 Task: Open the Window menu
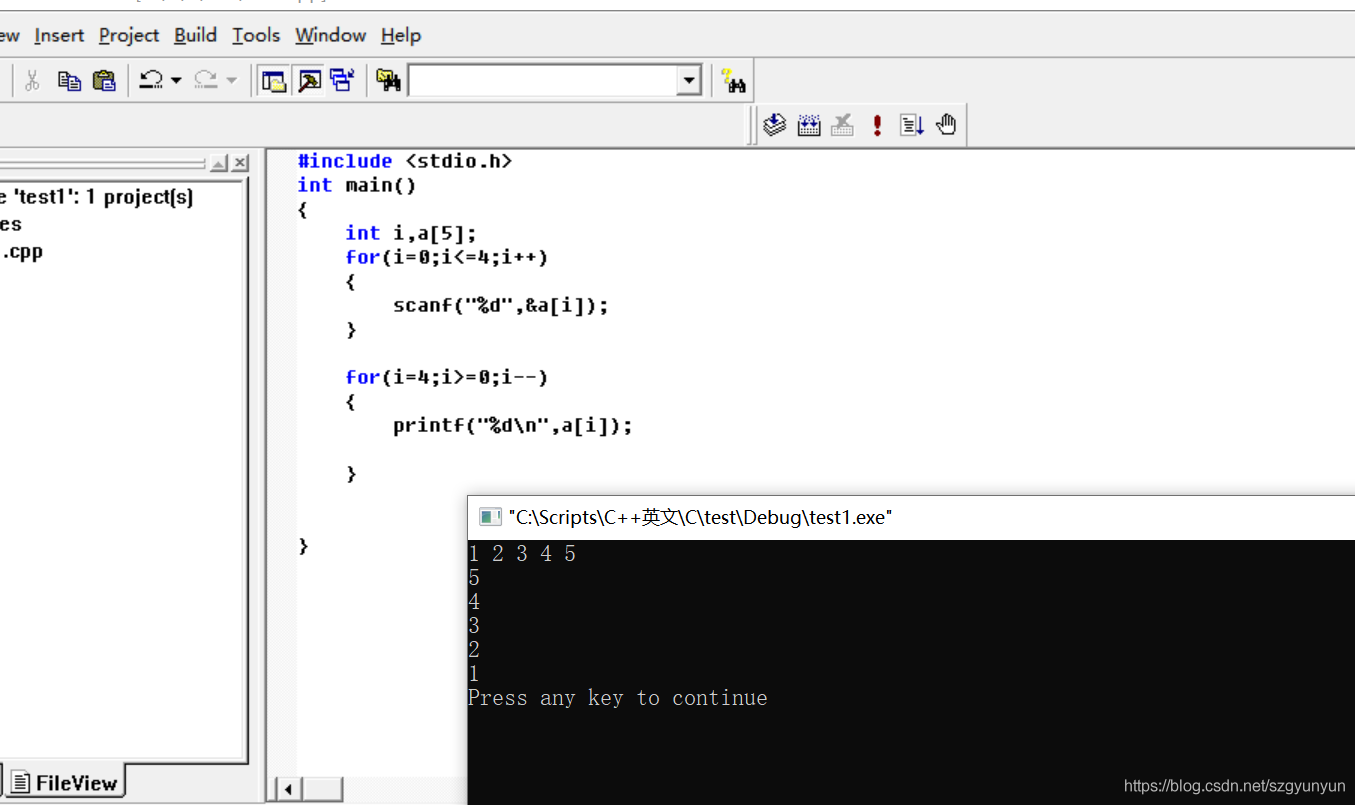click(x=330, y=35)
